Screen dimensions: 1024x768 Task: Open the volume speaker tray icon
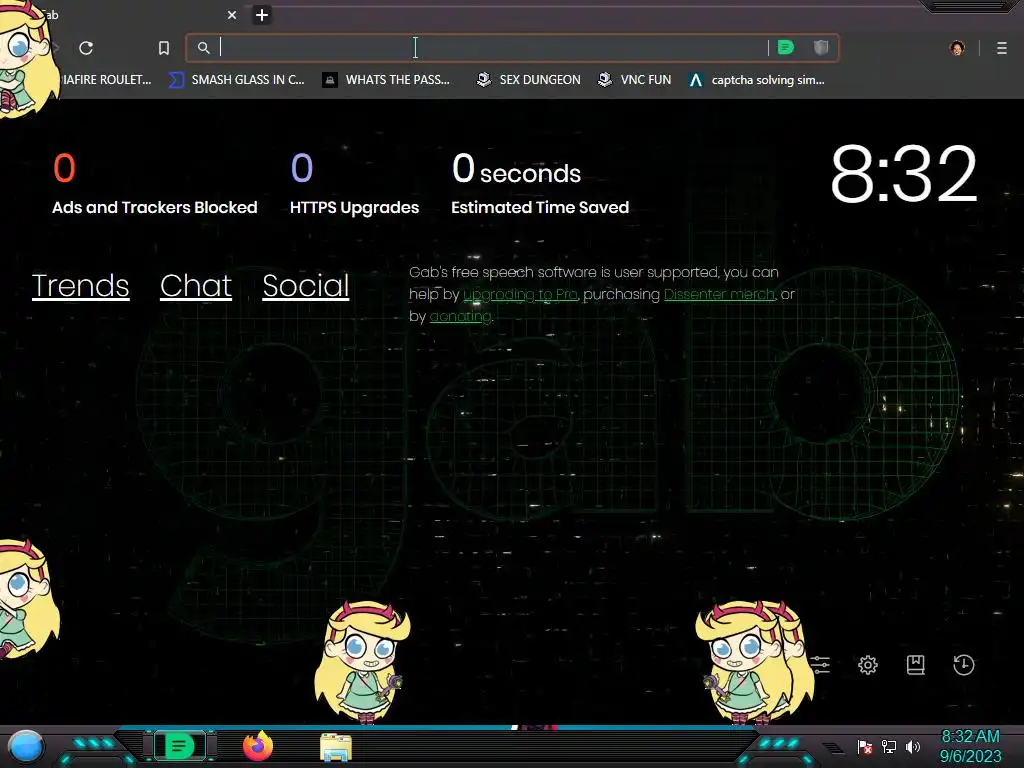[913, 746]
